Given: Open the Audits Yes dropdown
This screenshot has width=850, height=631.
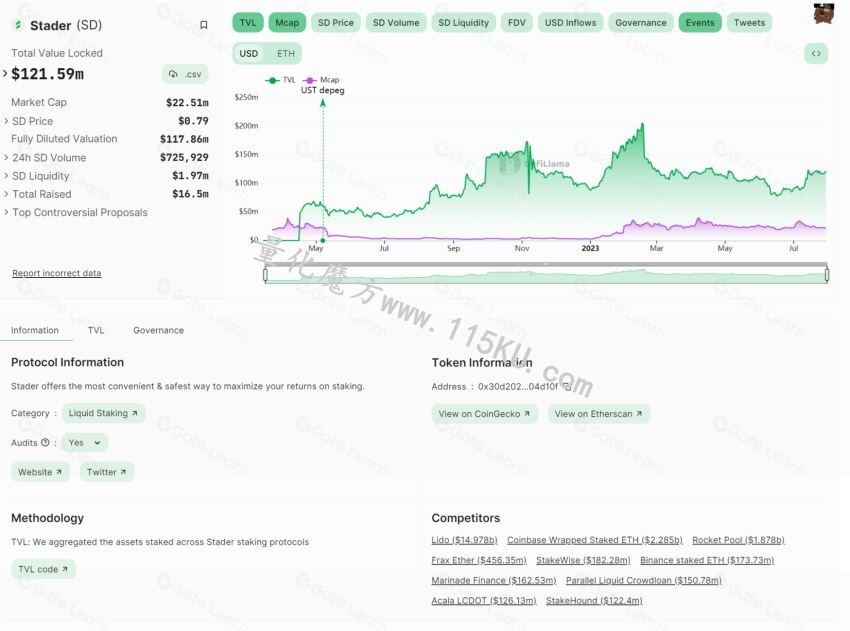Looking at the screenshot, I should [x=85, y=443].
